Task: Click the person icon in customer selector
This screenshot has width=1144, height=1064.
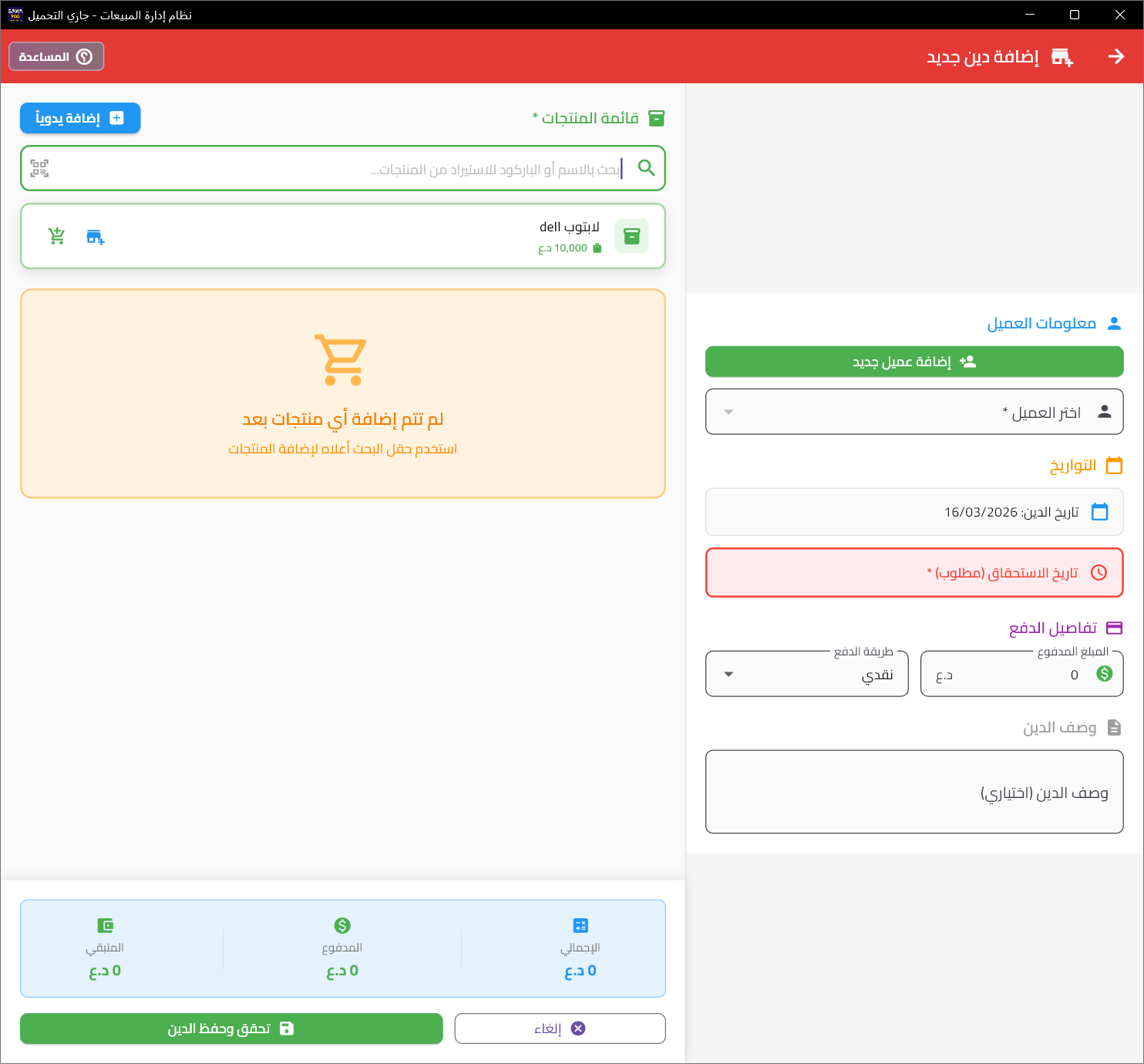Action: click(x=1105, y=412)
